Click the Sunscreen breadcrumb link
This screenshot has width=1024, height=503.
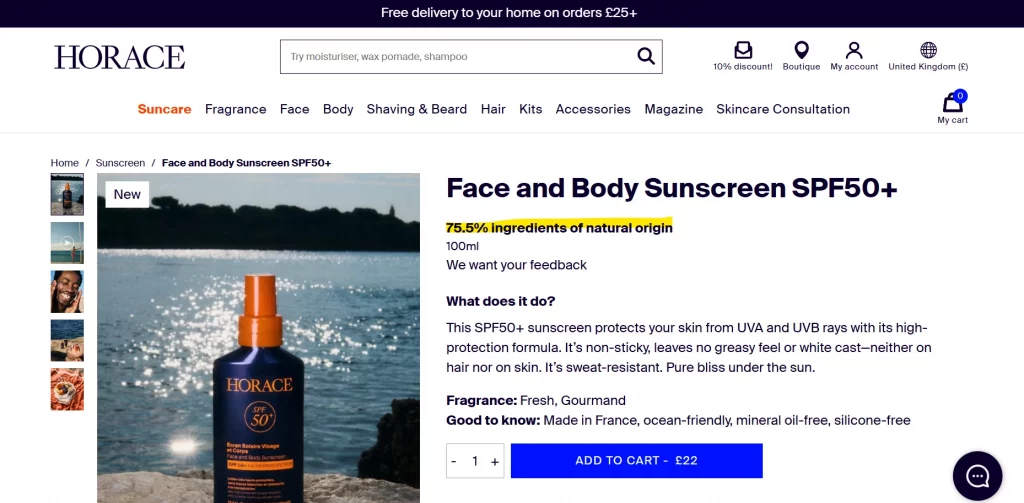(x=120, y=163)
